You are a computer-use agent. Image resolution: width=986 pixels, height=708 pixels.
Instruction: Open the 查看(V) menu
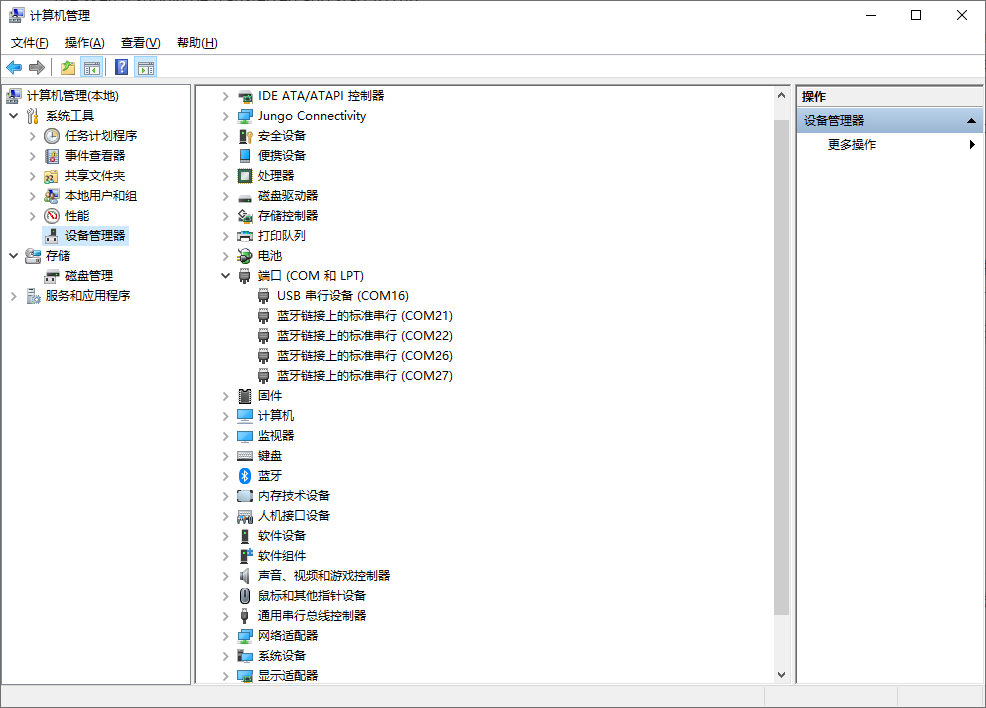pyautogui.click(x=140, y=43)
